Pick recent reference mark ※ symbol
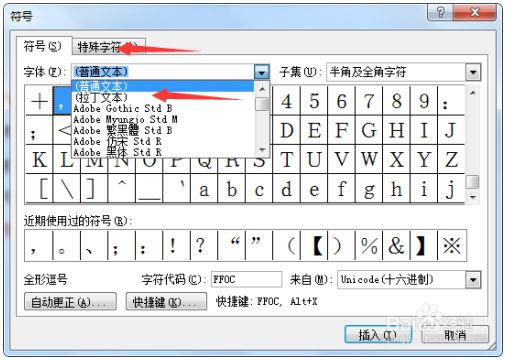 click(452, 246)
